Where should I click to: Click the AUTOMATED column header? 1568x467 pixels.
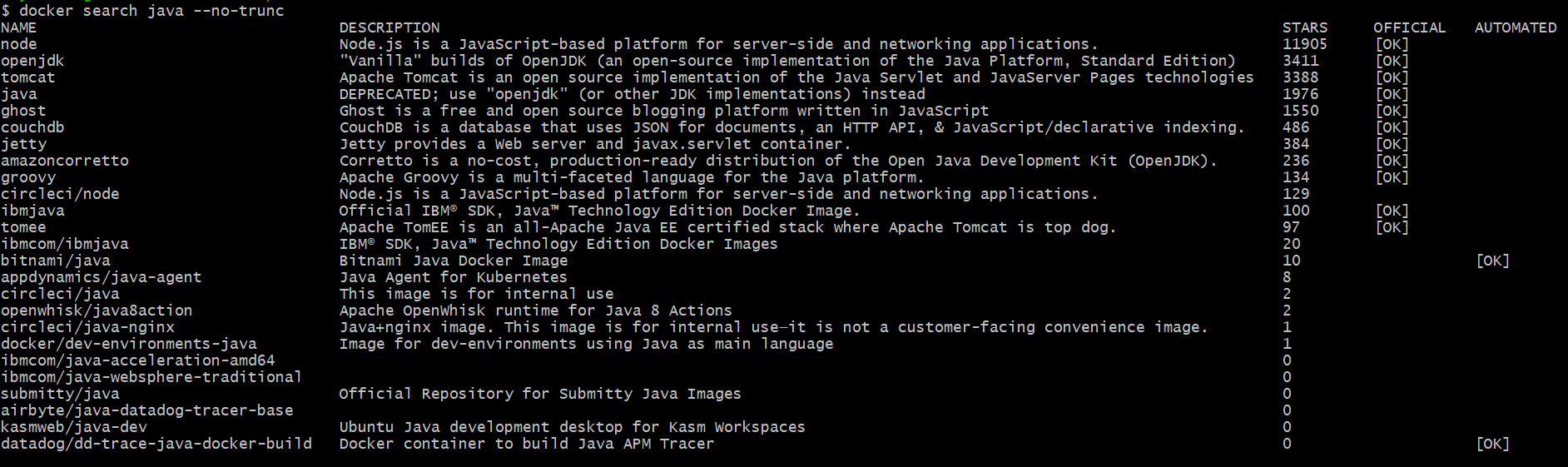1515,27
